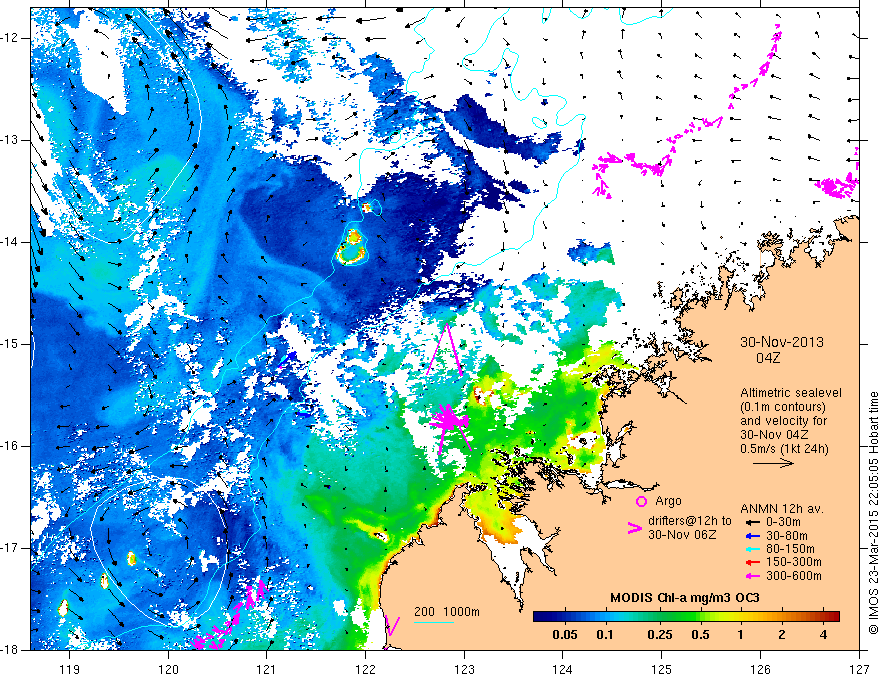Click the '4' color bar tick label
The image size is (880, 680).
point(823,635)
